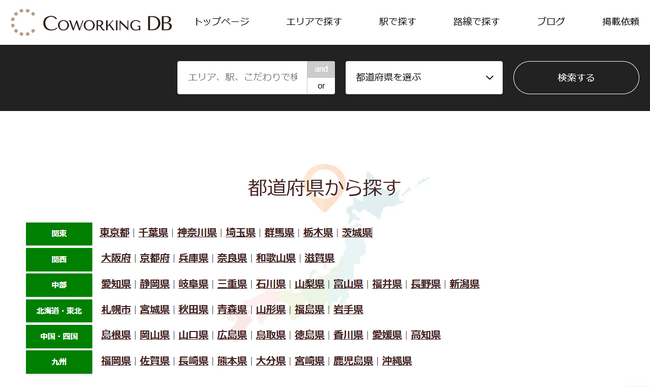
Task: Select the 九州 region label
Action: pos(59,362)
